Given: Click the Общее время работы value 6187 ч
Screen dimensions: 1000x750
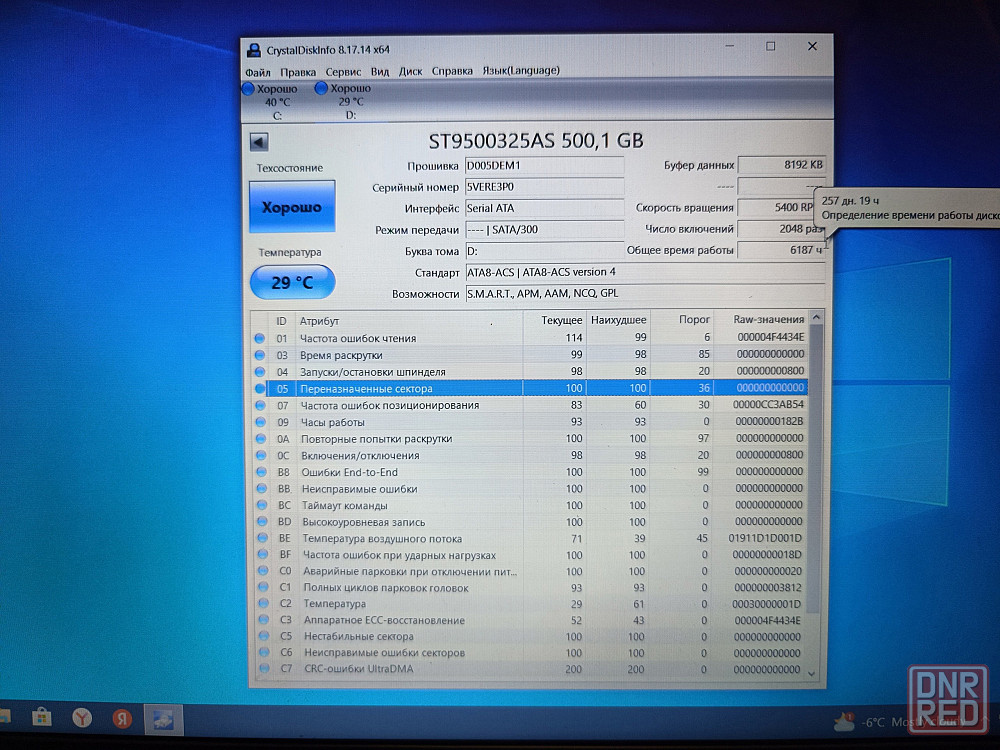Looking at the screenshot, I should 781,250.
